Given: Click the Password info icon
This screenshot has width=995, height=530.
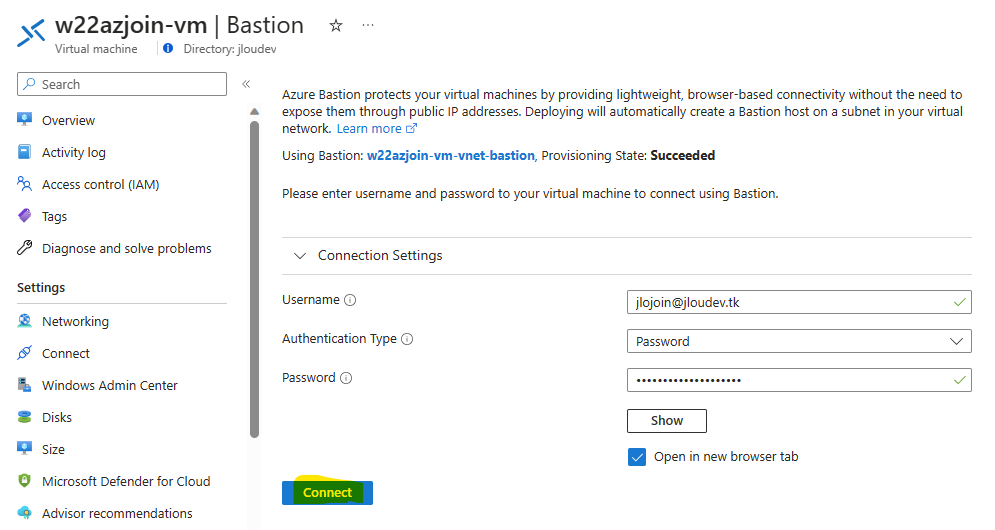Looking at the screenshot, I should click(x=346, y=378).
